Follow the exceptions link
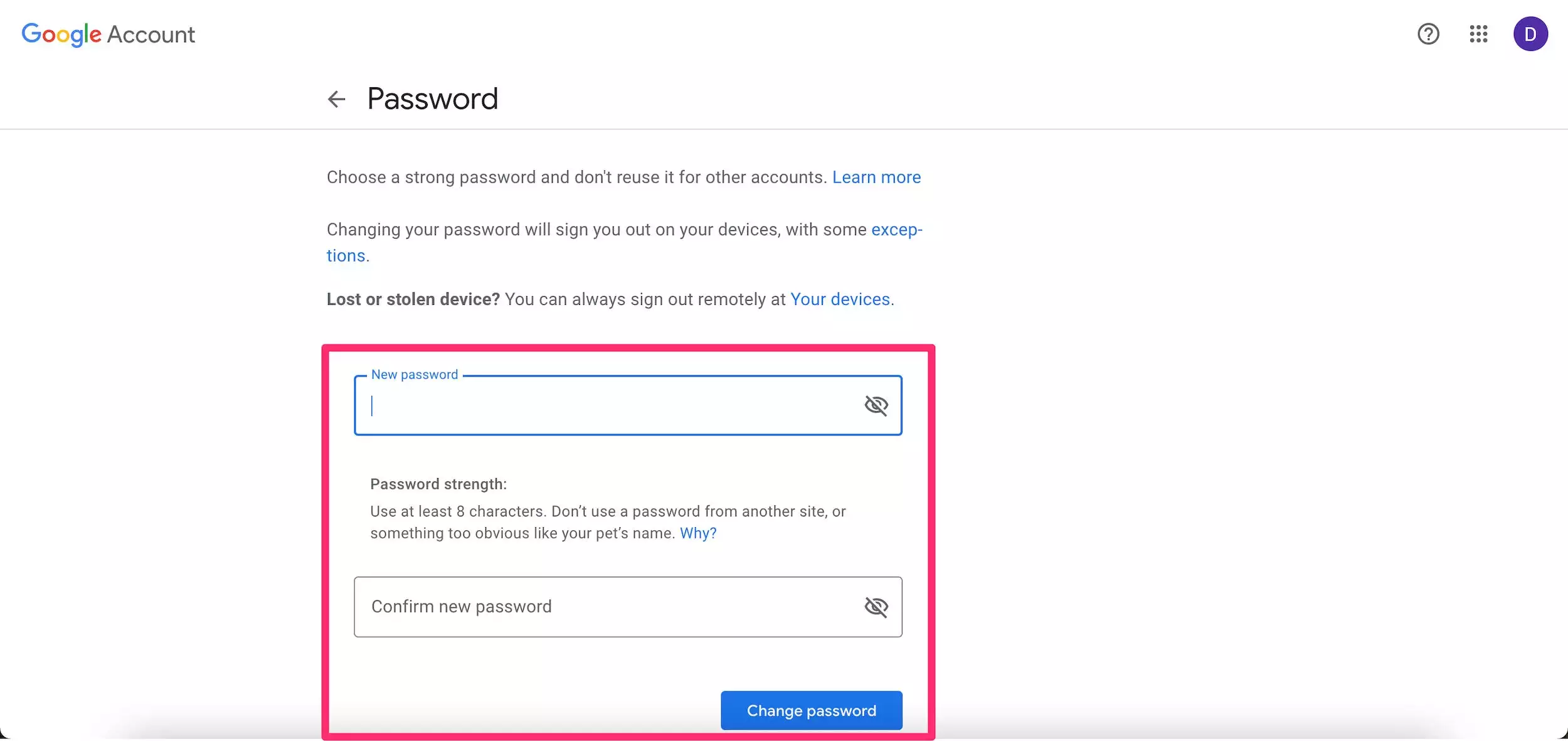The image size is (1568, 741). tap(896, 230)
